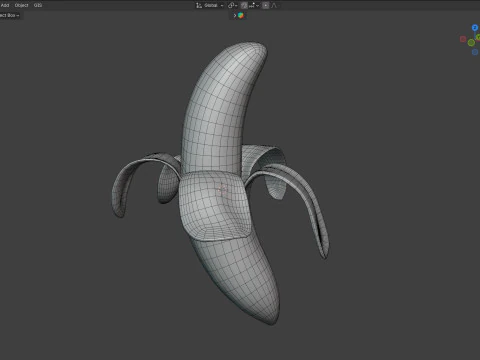Expand the chevron beside the colorful icon

pos(235,15)
